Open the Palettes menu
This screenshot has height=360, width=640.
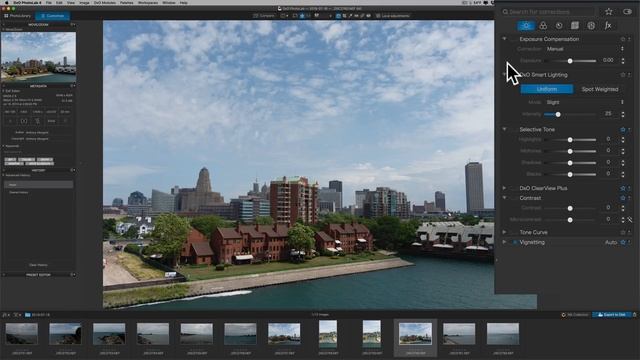pyautogui.click(x=127, y=2)
